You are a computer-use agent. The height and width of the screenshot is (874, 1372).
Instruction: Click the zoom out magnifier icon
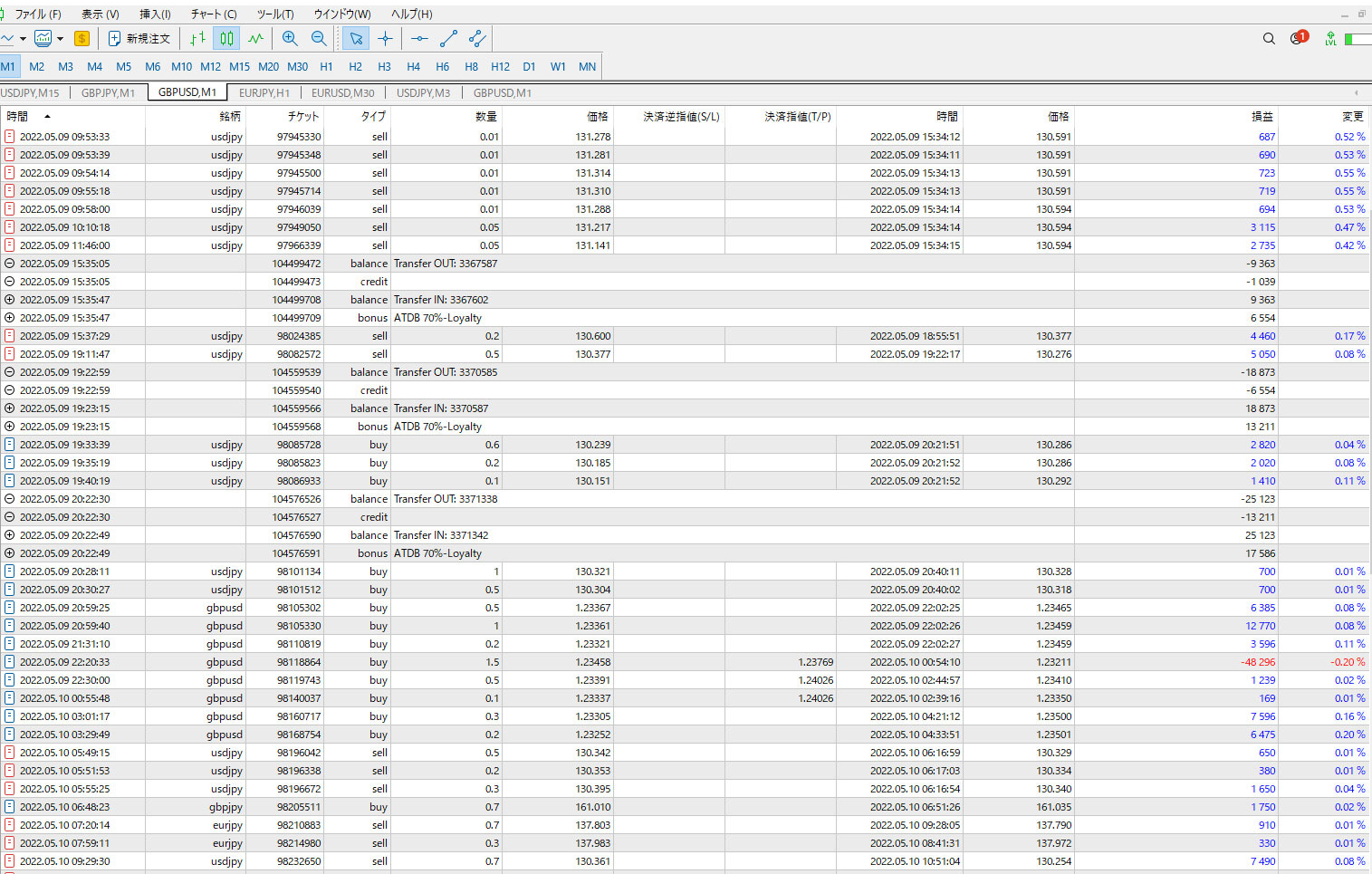coord(319,38)
